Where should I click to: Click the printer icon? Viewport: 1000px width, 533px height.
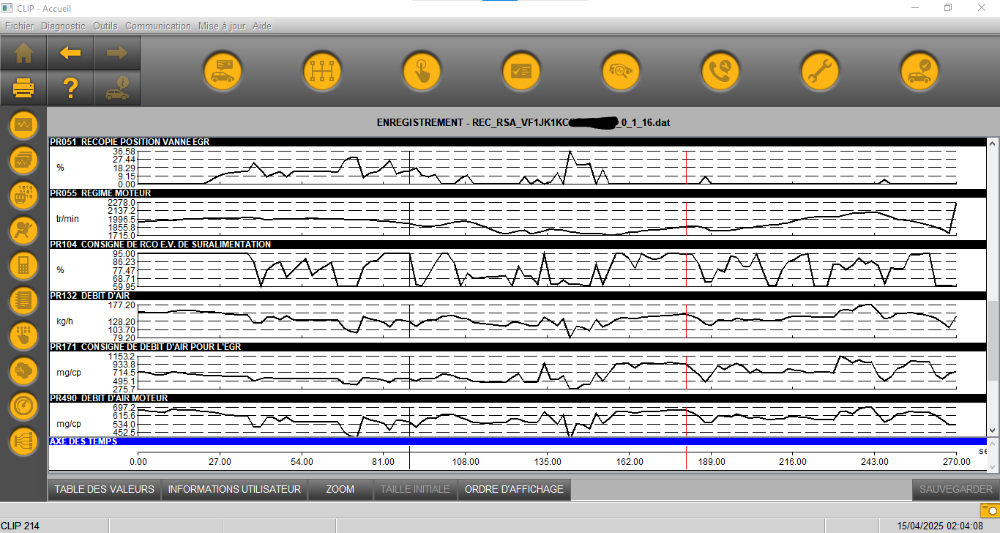tap(23, 89)
